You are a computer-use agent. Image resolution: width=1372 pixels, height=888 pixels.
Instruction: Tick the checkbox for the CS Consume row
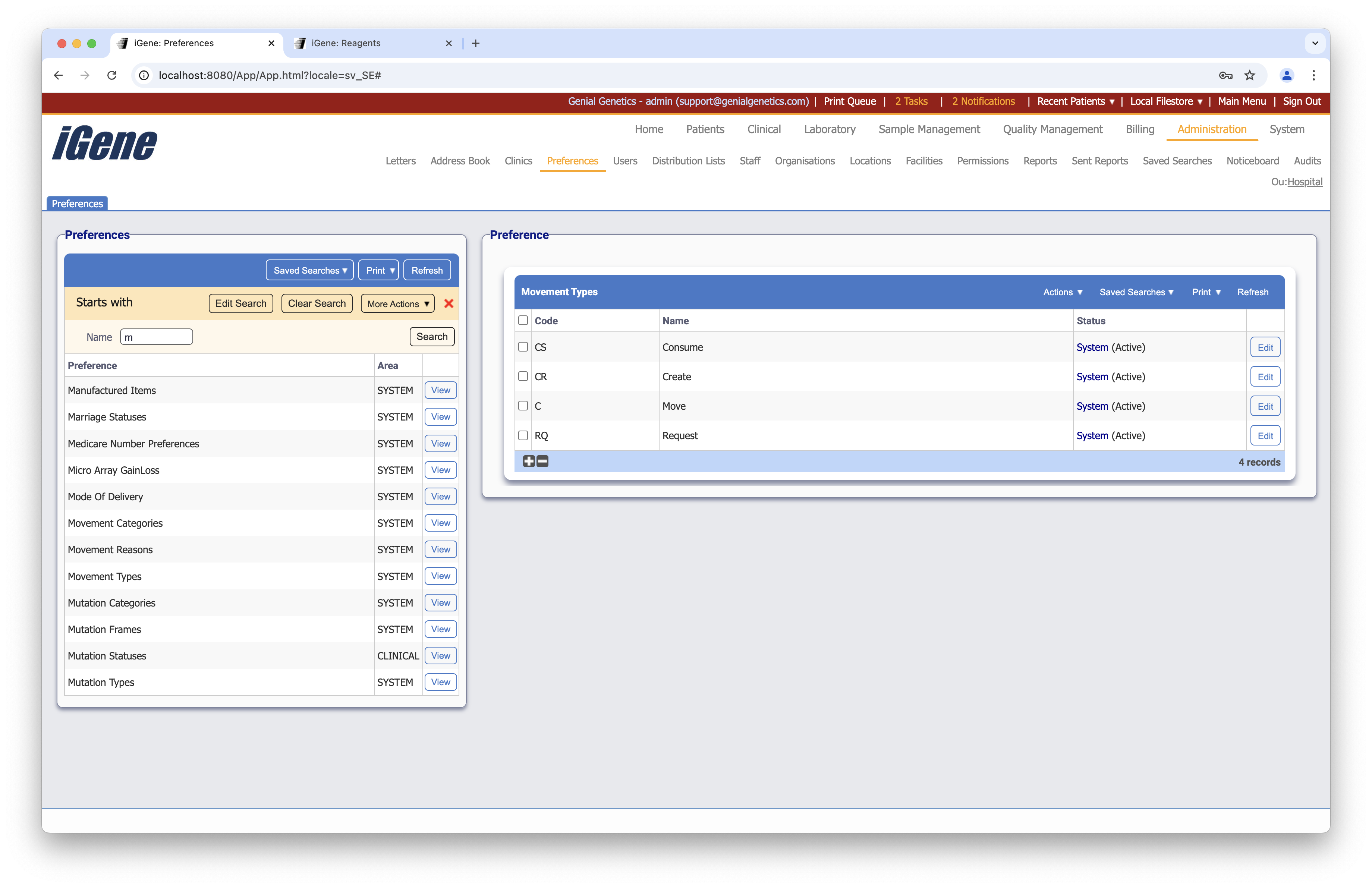click(x=523, y=347)
